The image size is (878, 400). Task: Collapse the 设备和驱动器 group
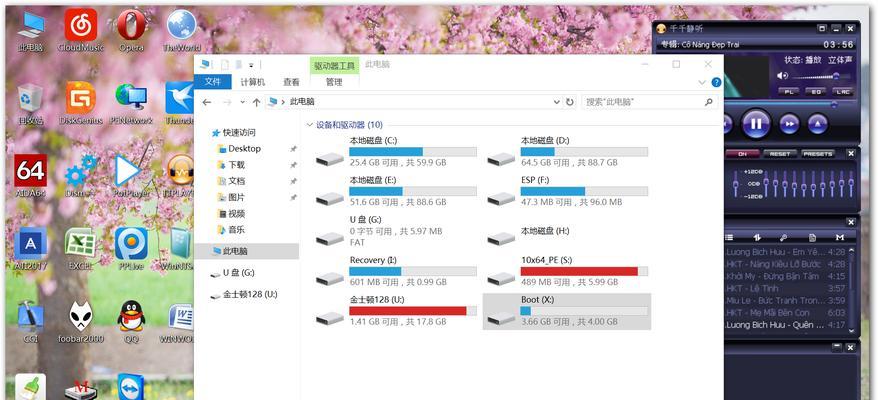click(310, 125)
